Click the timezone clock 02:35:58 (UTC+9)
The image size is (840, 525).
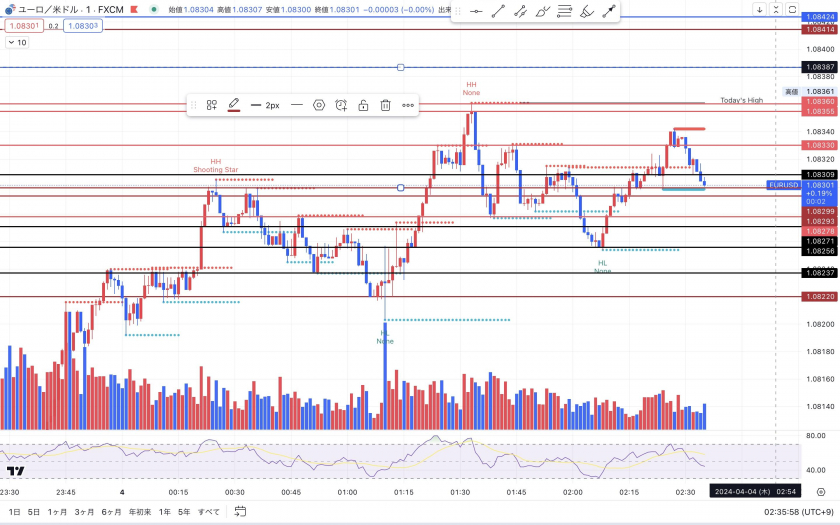pos(794,512)
